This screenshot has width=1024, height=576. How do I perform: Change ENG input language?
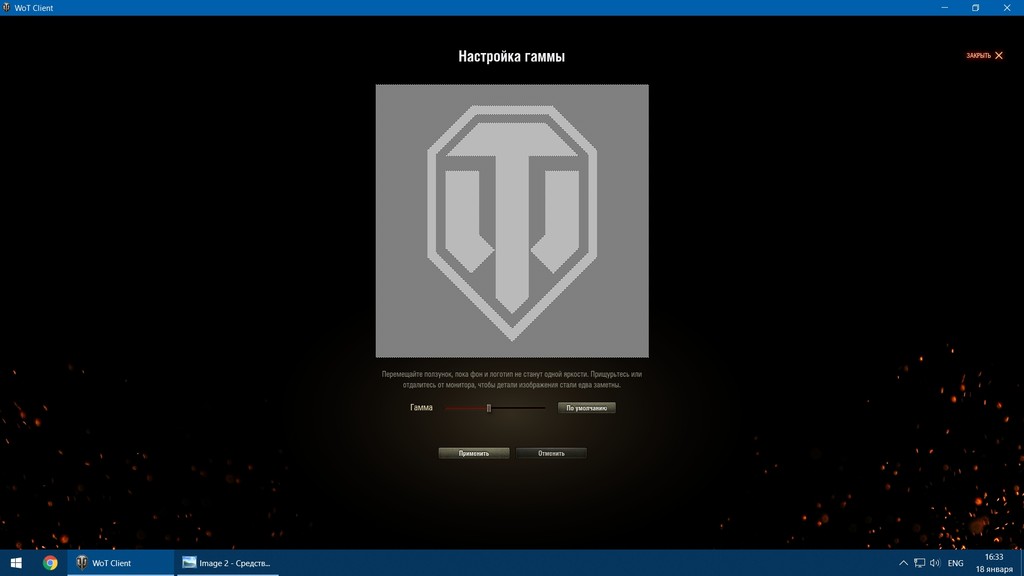[955, 563]
